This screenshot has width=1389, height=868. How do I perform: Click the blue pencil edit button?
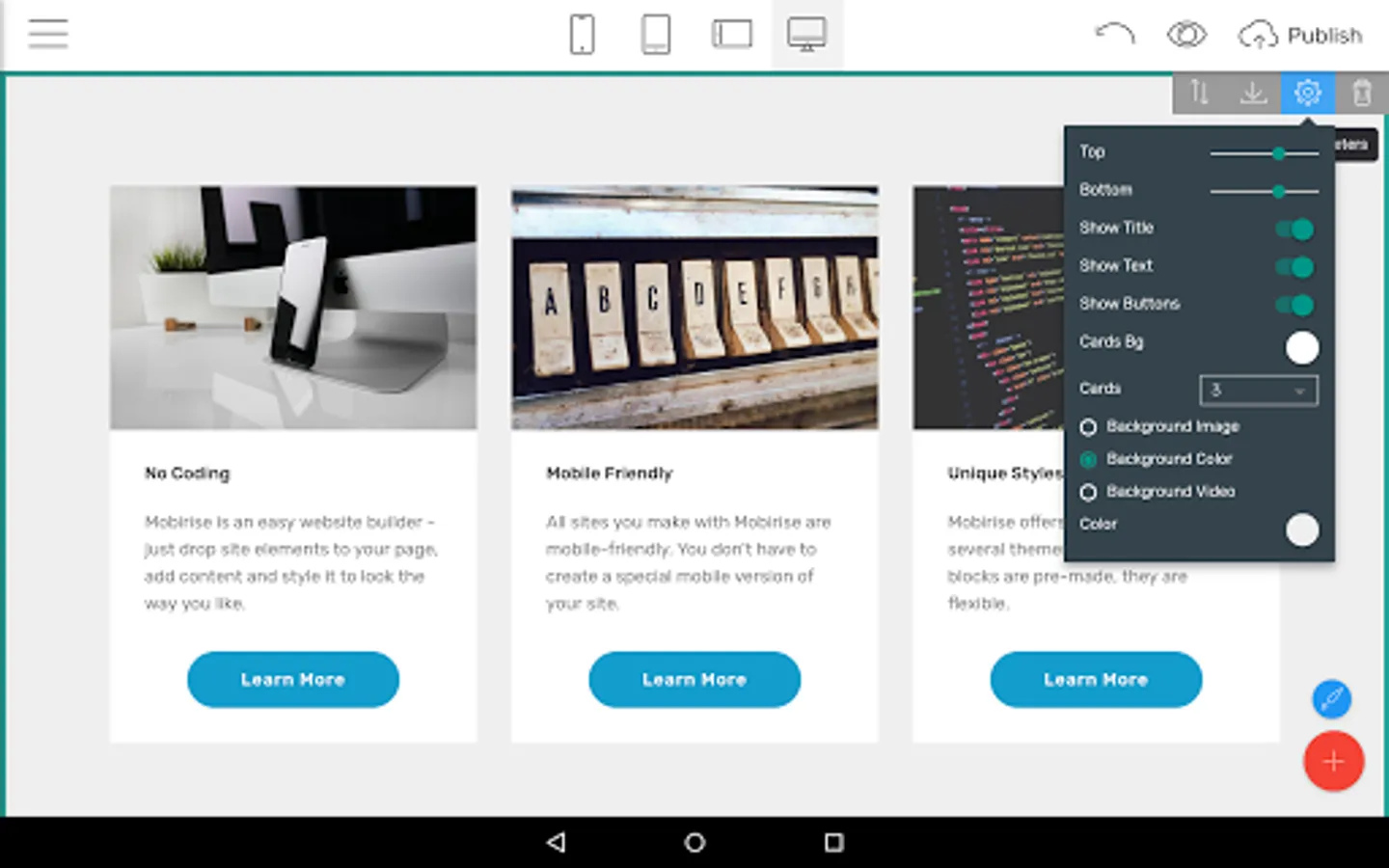click(x=1332, y=699)
